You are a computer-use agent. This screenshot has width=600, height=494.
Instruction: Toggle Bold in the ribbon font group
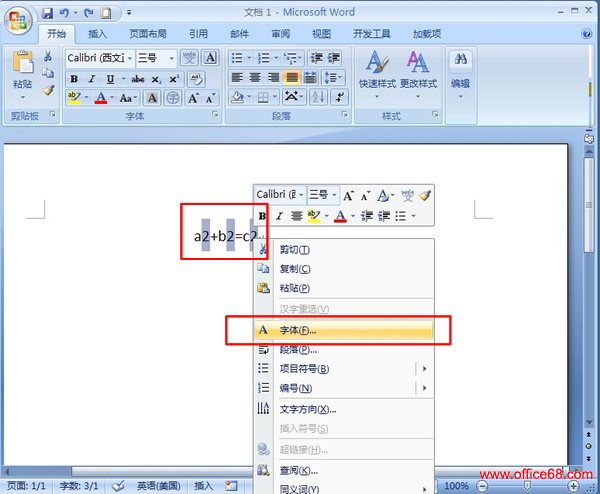74,79
